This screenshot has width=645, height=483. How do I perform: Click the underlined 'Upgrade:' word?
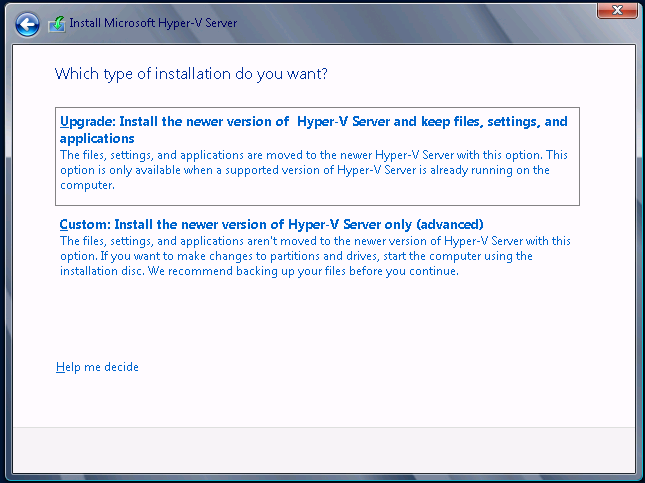[88, 122]
